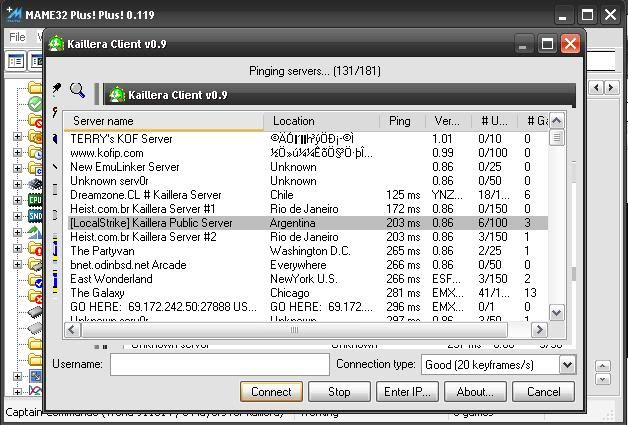Sort by Server name column header
This screenshot has height=425, width=628.
click(163, 121)
